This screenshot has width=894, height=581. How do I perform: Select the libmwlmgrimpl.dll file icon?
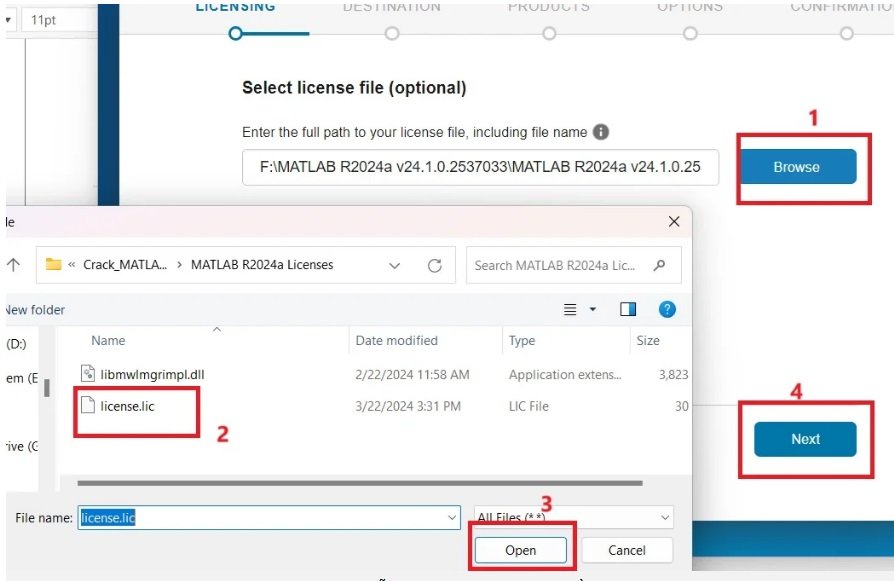[x=87, y=373]
